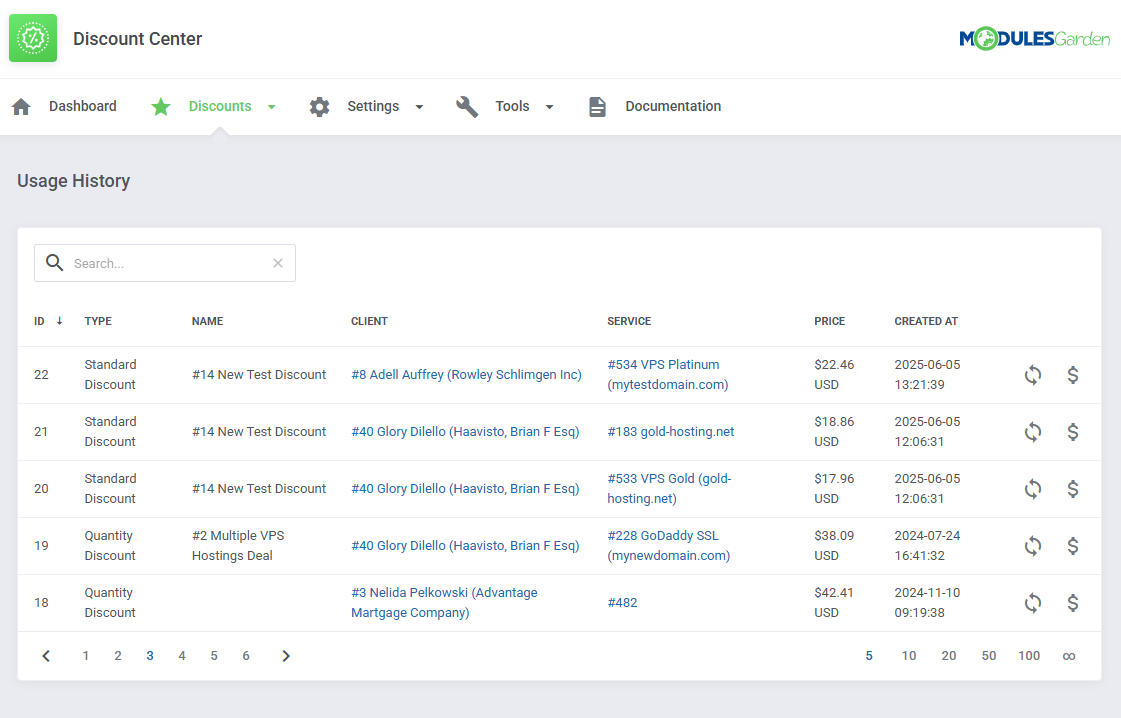Sort by the CREATED AT column header
Viewport: 1121px width, 718px height.
926,321
